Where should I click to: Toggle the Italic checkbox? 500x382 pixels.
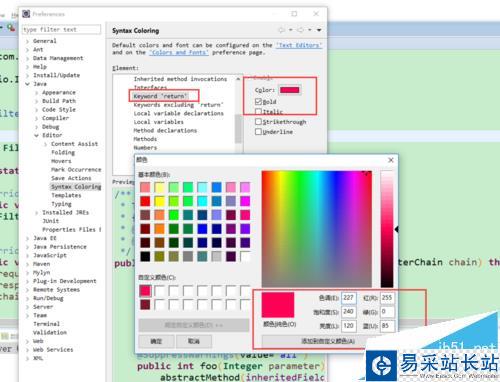coord(258,111)
